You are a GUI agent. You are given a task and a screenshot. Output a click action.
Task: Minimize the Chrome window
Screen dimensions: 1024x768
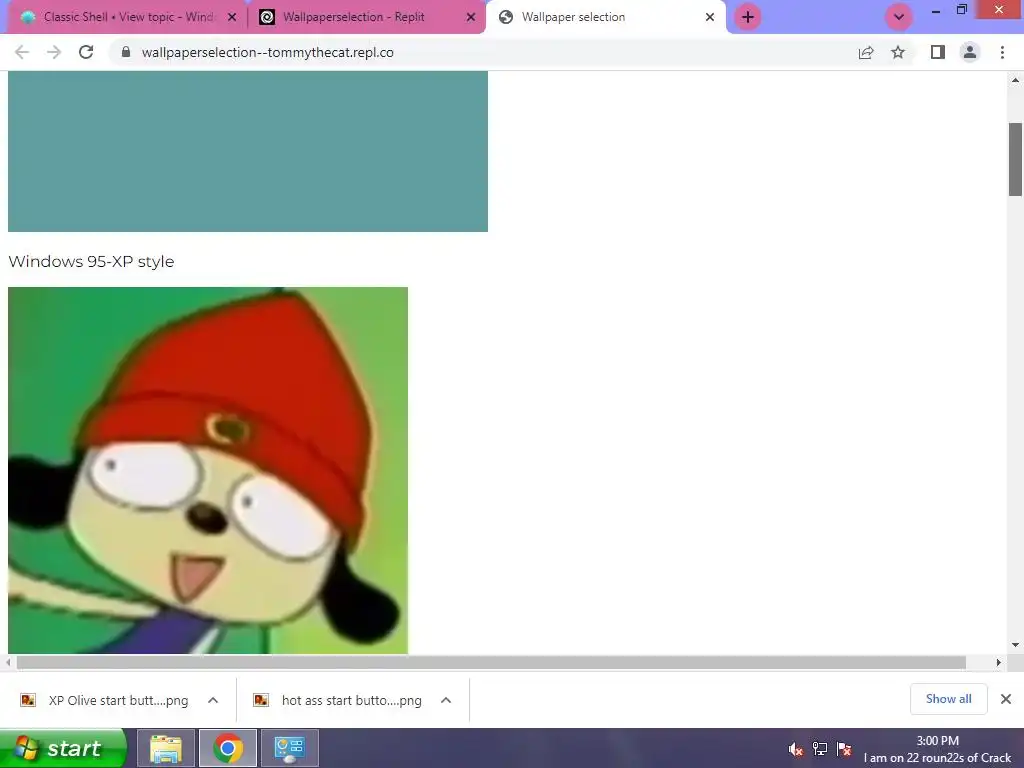pyautogui.click(x=936, y=10)
